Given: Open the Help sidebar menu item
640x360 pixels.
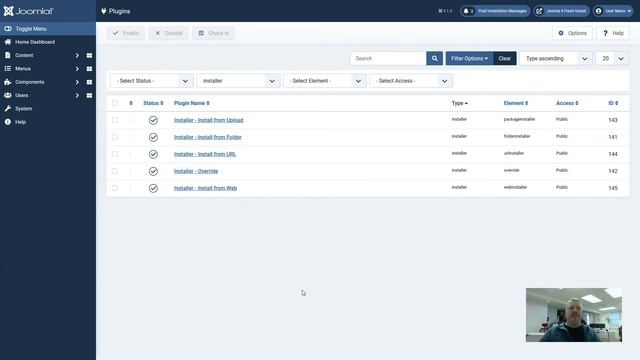Looking at the screenshot, I should [x=20, y=122].
